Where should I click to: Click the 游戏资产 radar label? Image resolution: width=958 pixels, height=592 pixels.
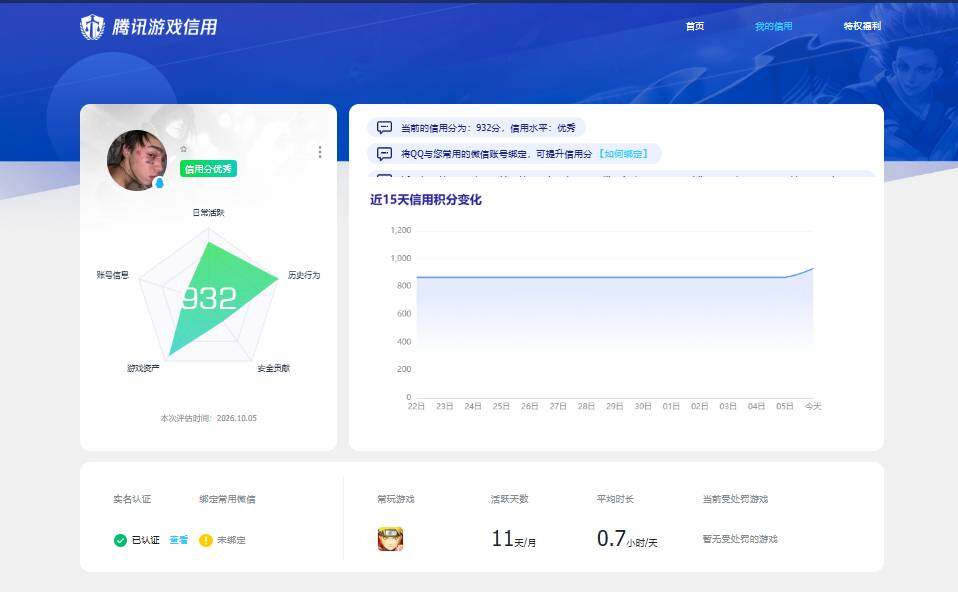(143, 368)
